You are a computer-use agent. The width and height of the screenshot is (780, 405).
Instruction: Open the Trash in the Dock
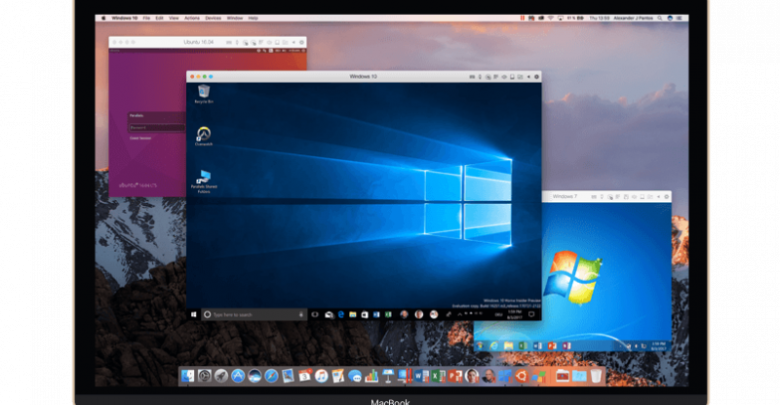click(595, 376)
